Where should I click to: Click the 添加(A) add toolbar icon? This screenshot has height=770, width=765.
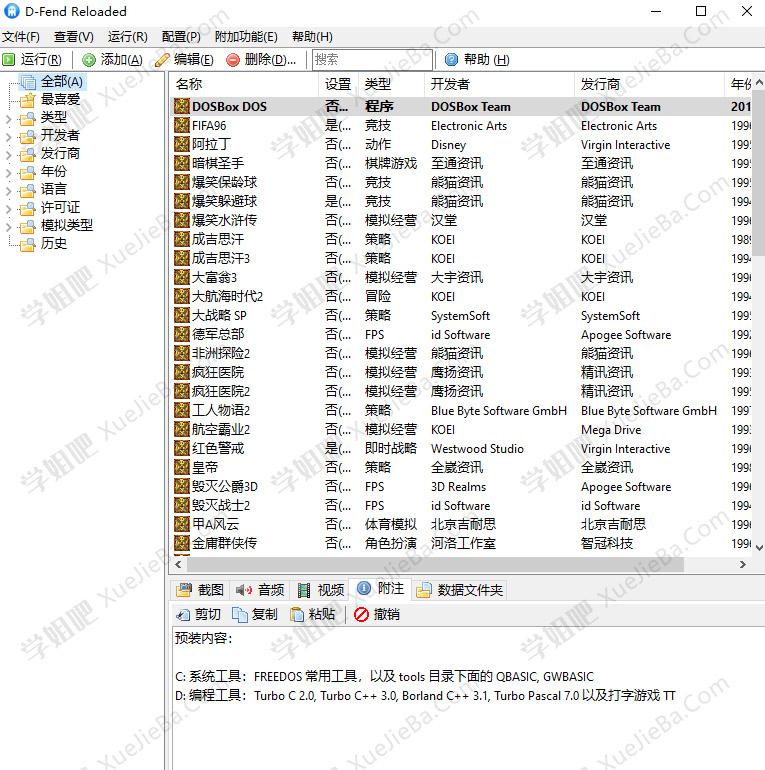89,60
